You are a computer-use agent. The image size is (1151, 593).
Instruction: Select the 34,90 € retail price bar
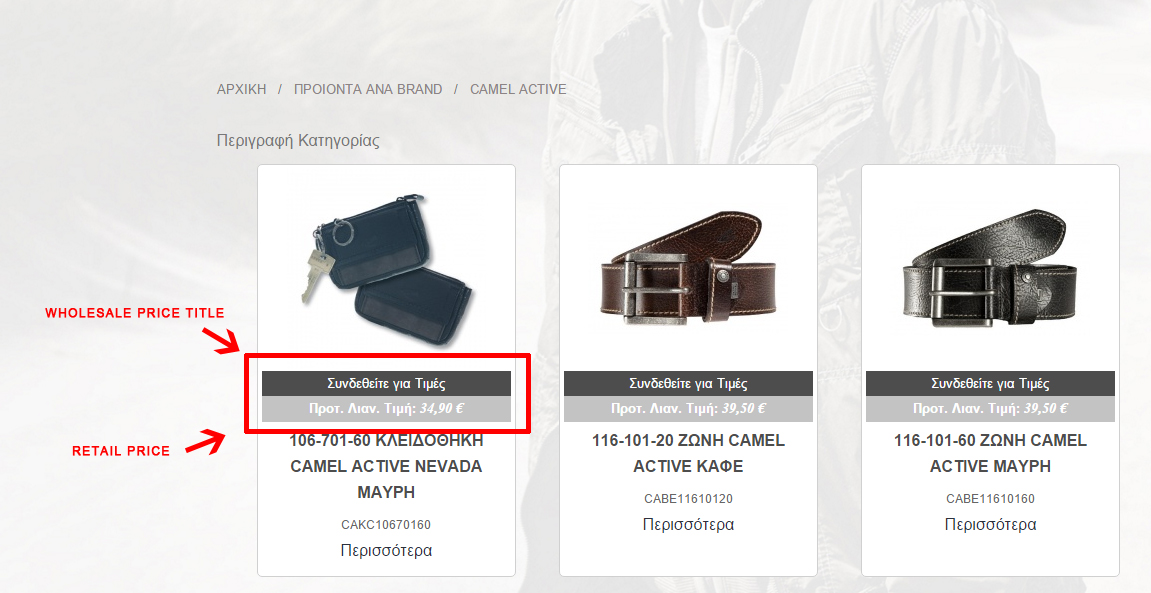click(386, 409)
